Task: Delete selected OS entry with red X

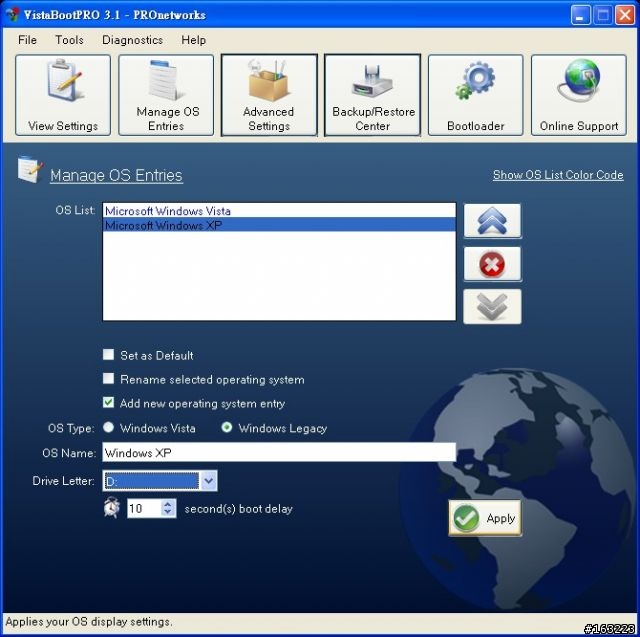Action: tap(492, 264)
